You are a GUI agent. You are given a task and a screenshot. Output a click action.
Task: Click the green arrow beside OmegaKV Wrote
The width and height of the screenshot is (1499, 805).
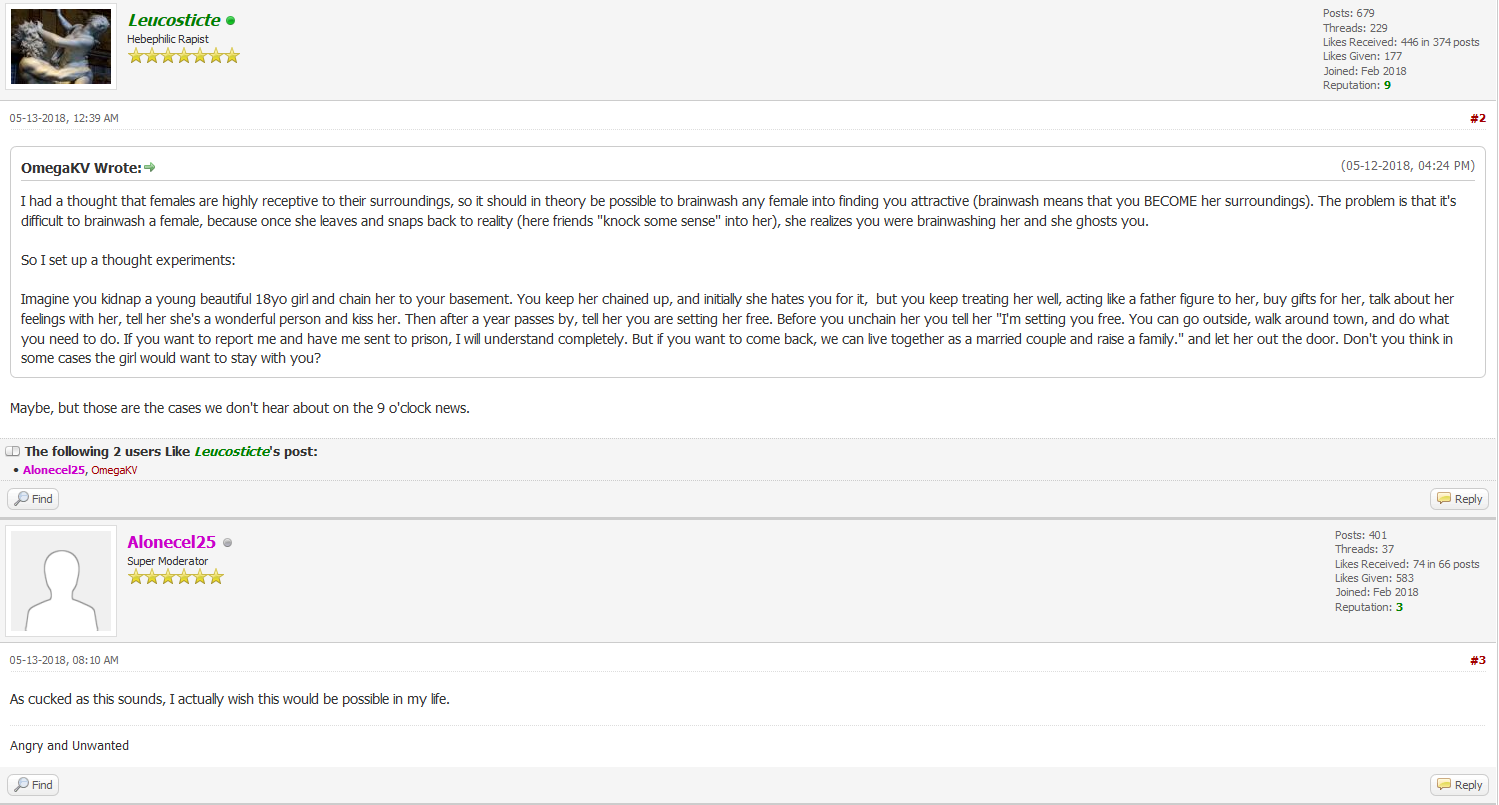point(150,167)
